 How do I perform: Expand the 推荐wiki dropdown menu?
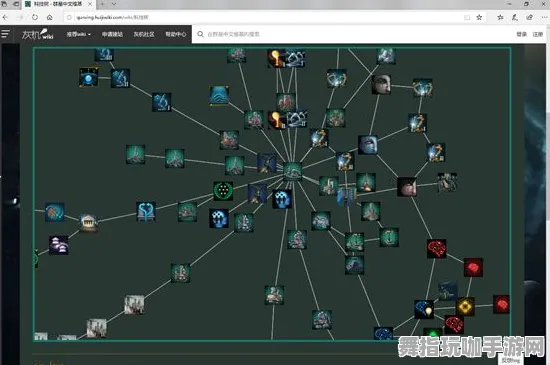tap(79, 34)
